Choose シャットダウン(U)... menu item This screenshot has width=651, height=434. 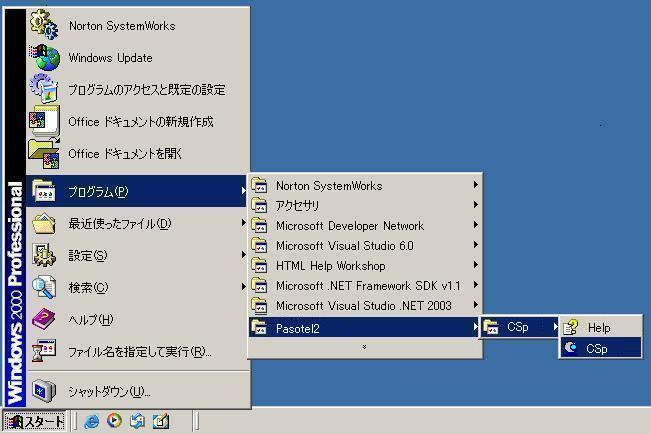pos(138,391)
